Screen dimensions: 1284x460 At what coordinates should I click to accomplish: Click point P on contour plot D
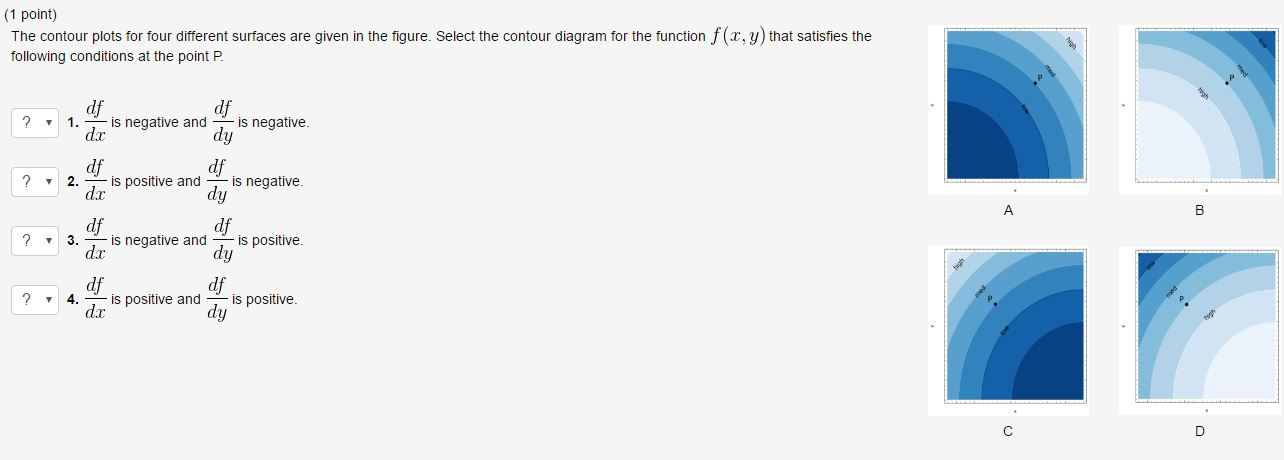tap(1186, 304)
